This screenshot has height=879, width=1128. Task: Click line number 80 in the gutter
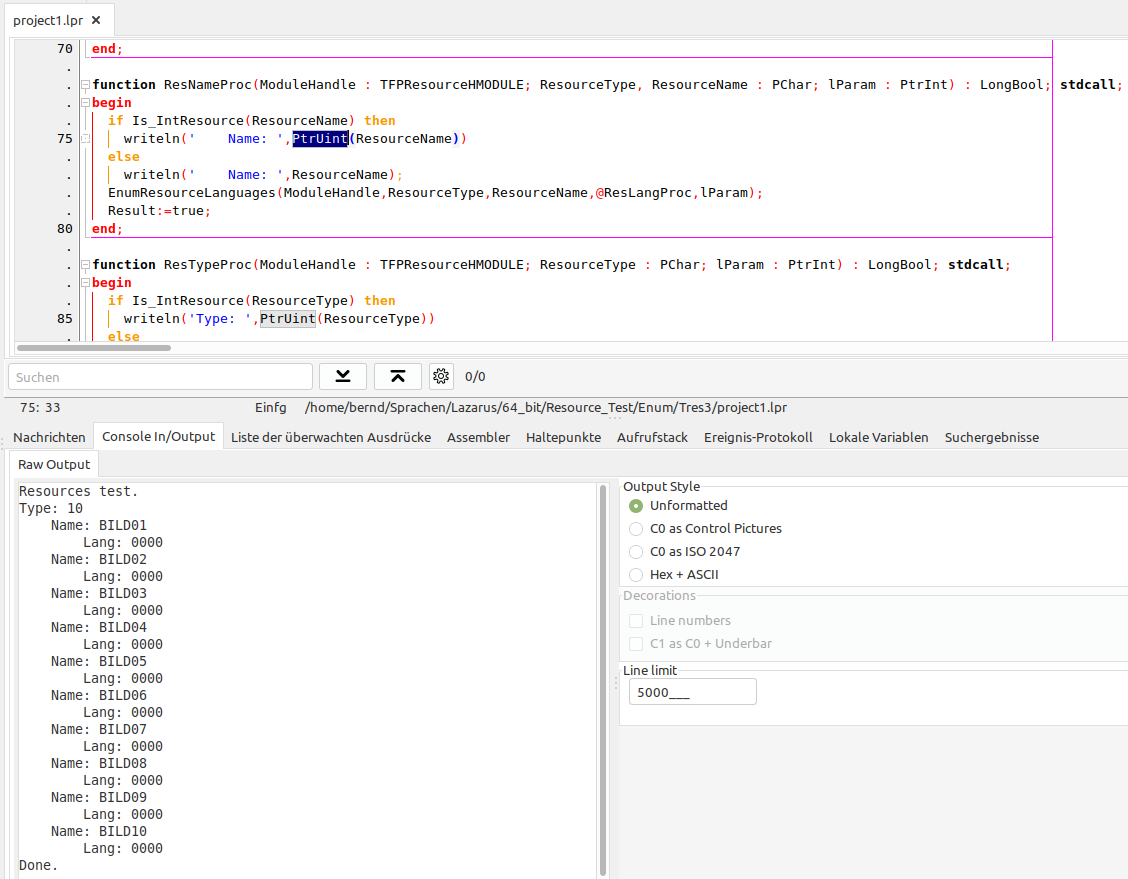pos(65,229)
